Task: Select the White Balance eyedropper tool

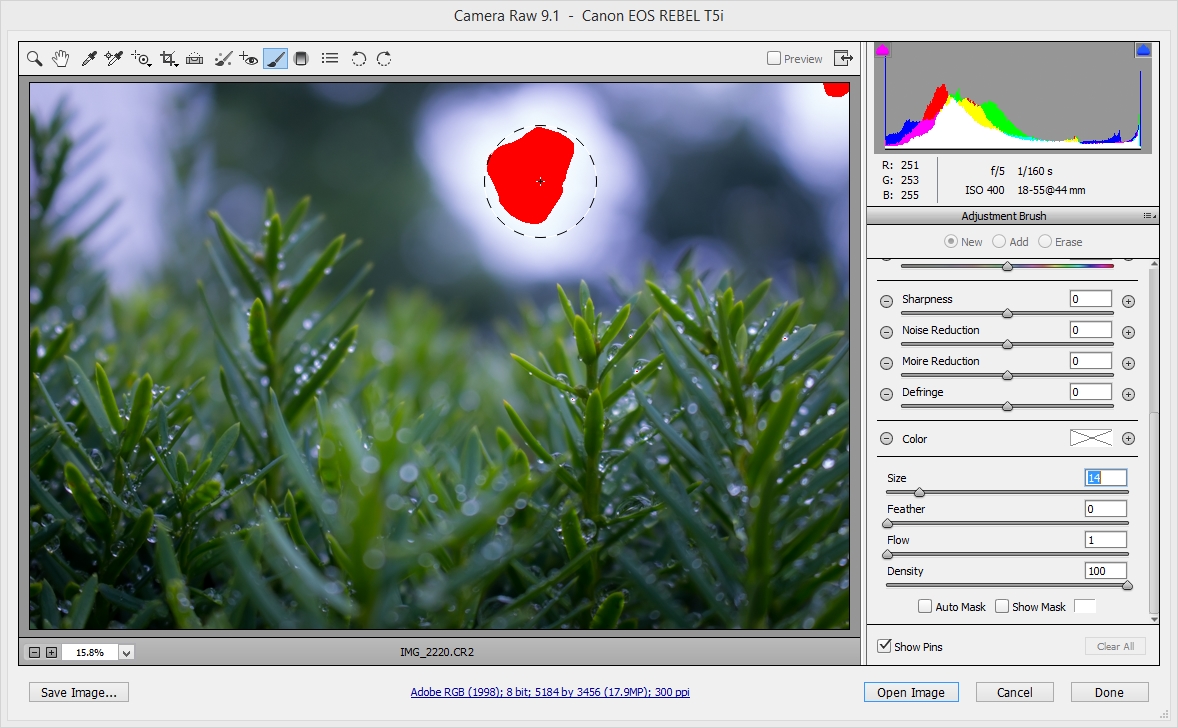Action: point(88,58)
